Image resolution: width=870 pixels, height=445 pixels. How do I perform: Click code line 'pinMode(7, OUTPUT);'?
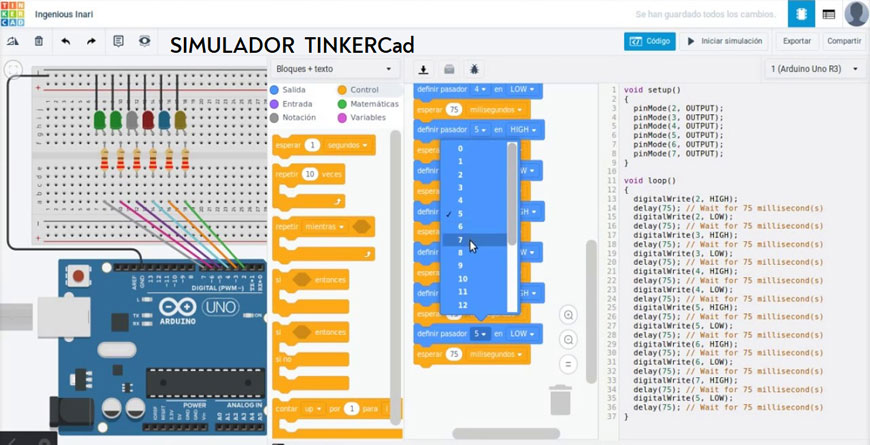point(678,154)
